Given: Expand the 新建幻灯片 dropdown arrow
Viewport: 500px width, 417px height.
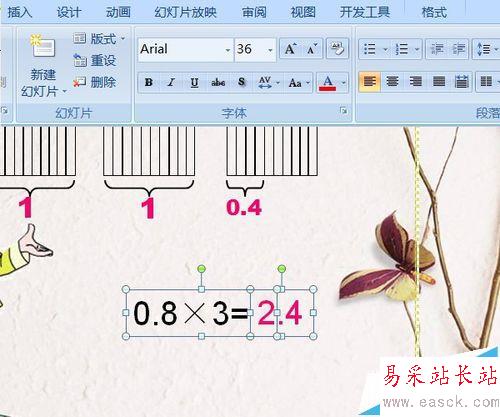Looking at the screenshot, I should pos(64,91).
